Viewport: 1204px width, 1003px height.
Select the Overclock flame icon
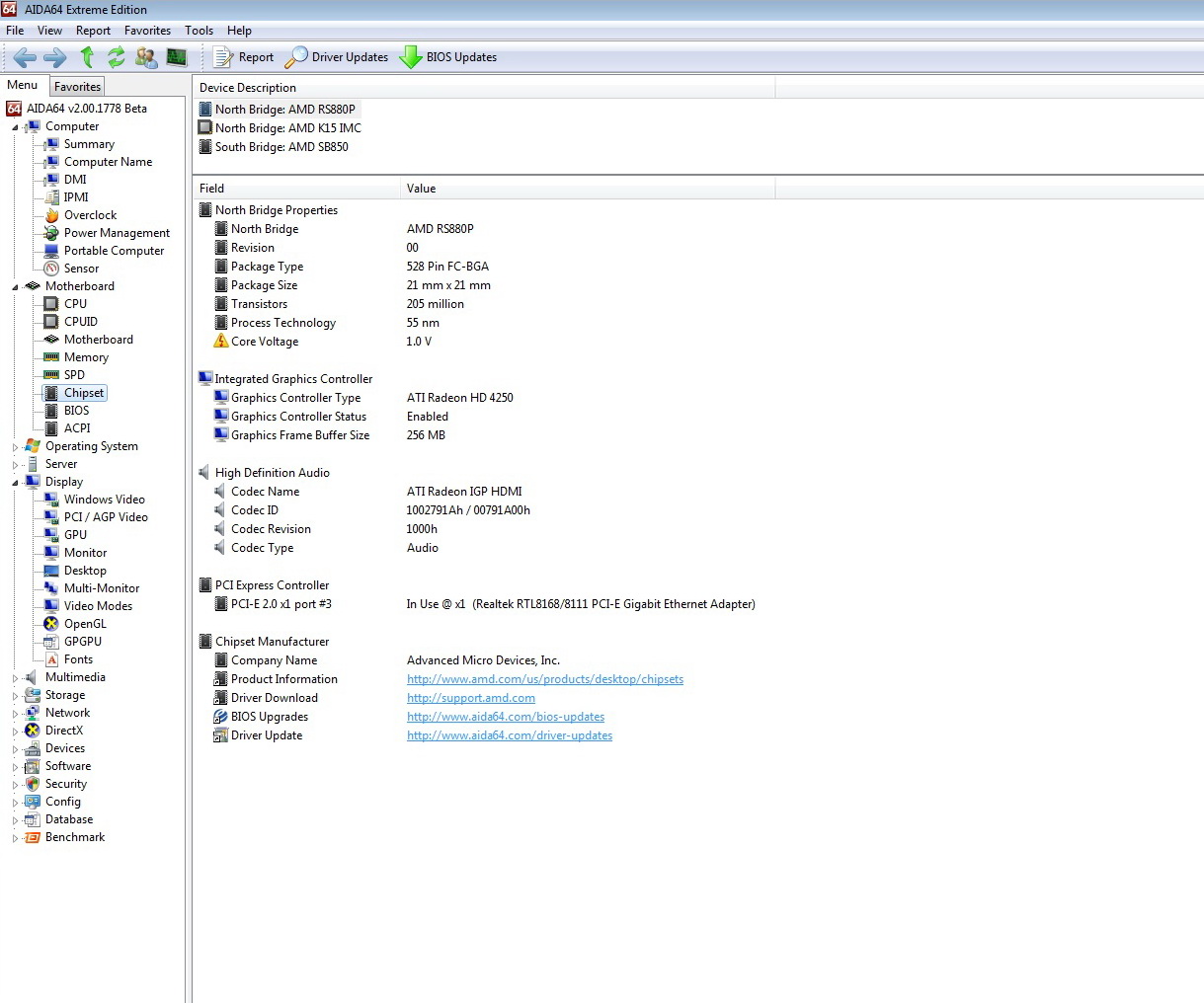coord(51,215)
